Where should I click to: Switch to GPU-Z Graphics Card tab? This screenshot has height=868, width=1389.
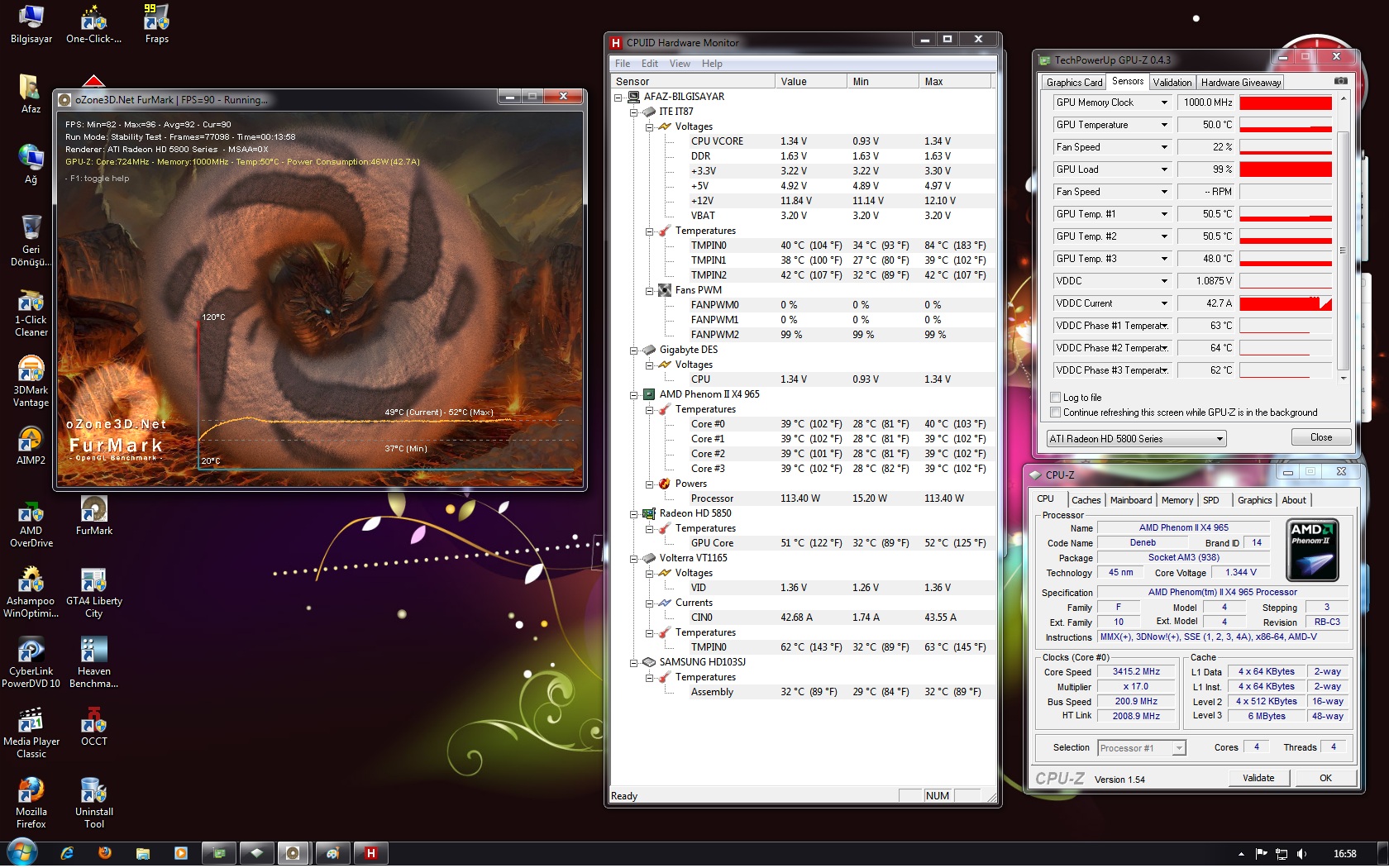pyautogui.click(x=1074, y=83)
